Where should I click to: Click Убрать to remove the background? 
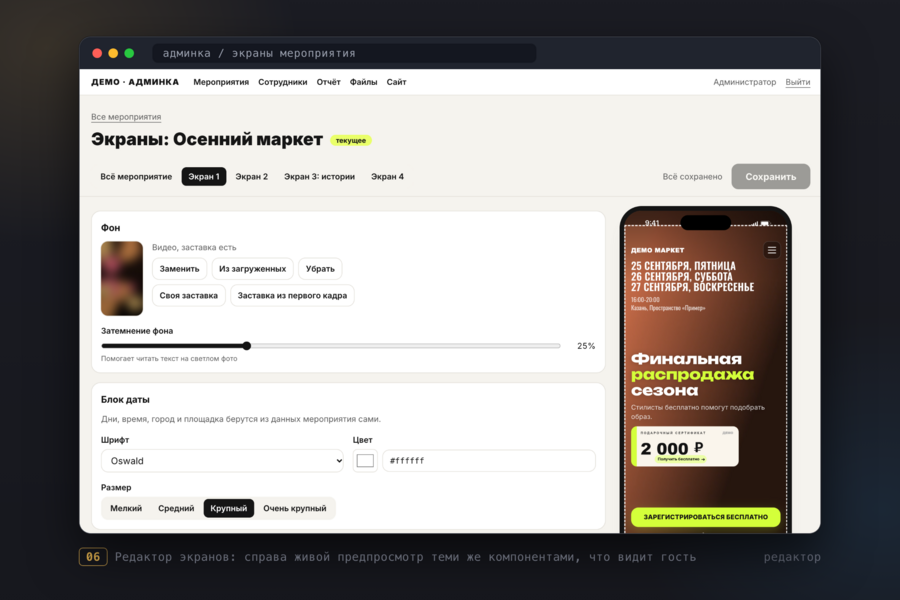click(x=320, y=269)
